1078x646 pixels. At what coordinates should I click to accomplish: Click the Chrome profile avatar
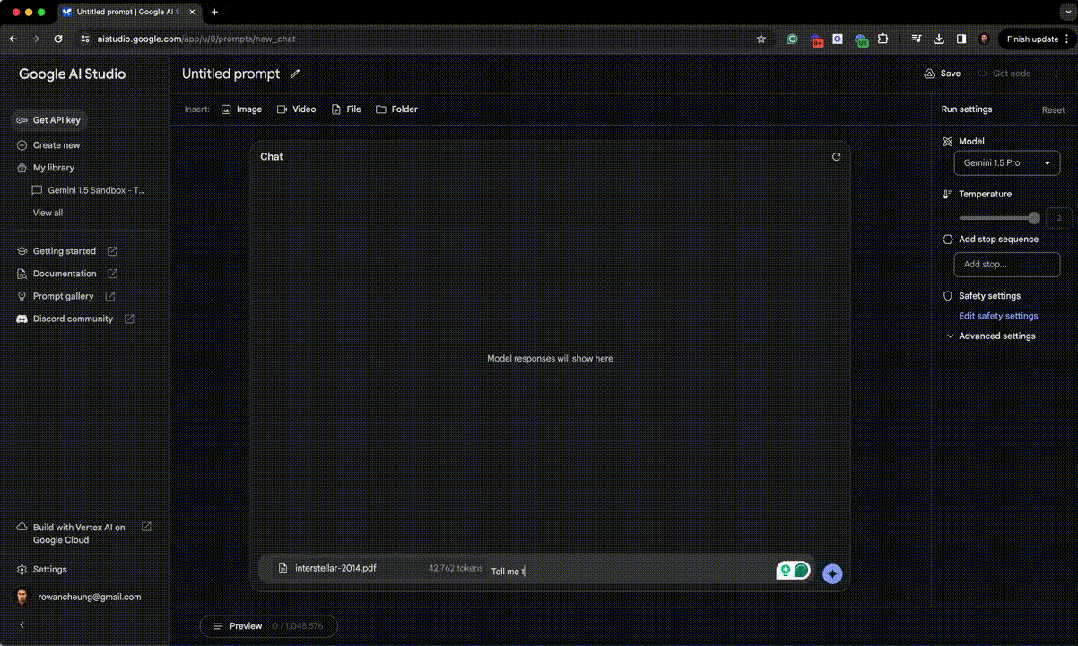pos(984,39)
